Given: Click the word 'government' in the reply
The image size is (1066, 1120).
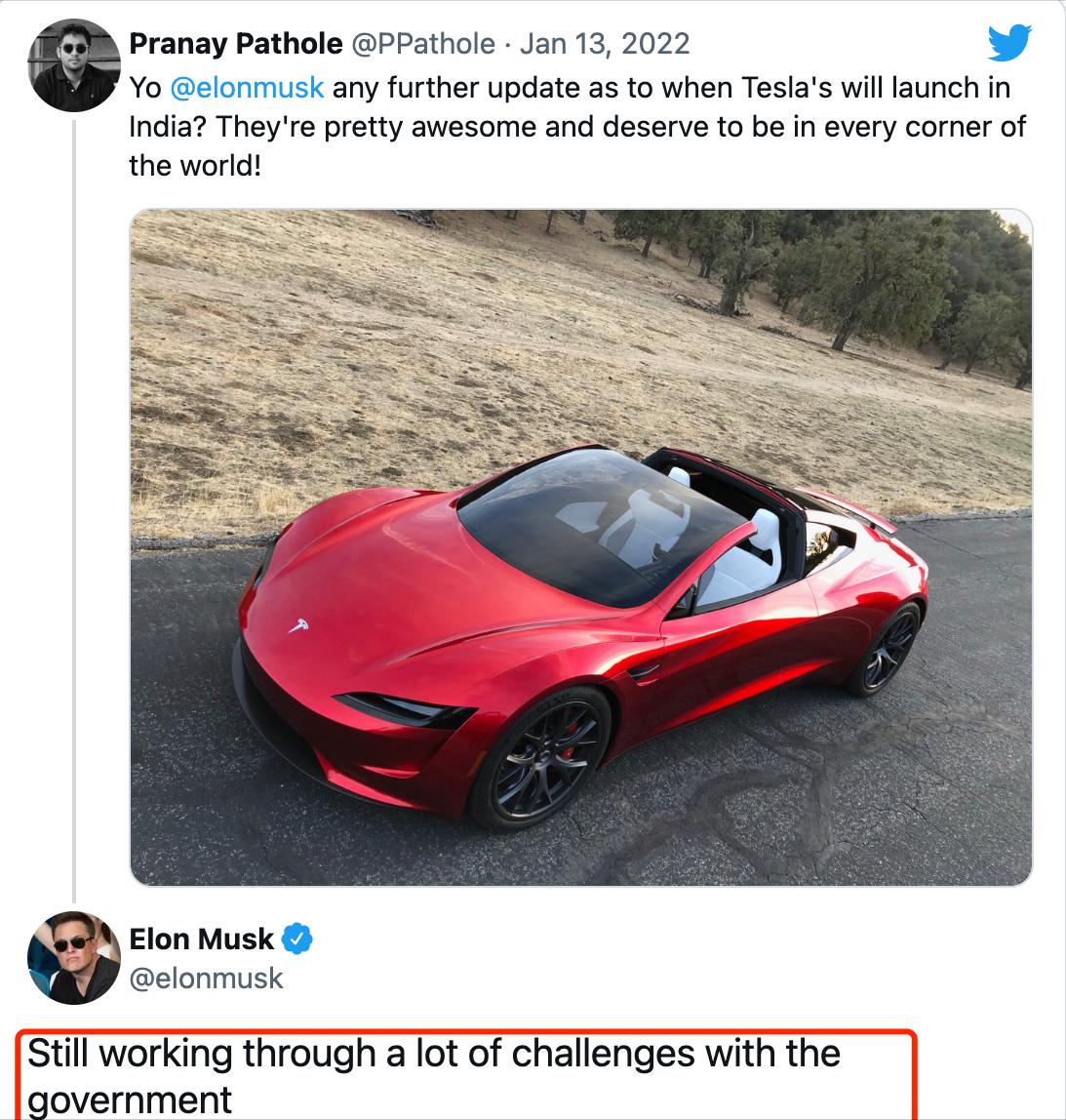Looking at the screenshot, I should point(130,1099).
